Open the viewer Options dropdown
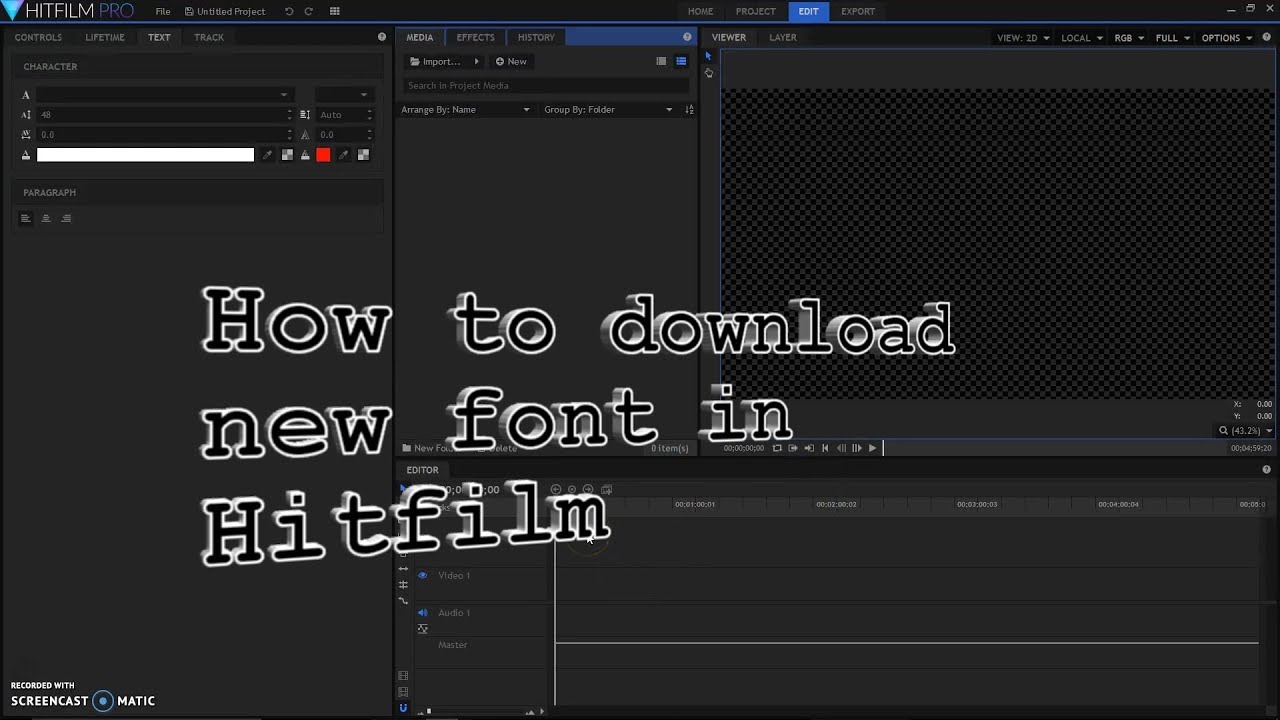This screenshot has width=1280, height=720. coord(1227,38)
